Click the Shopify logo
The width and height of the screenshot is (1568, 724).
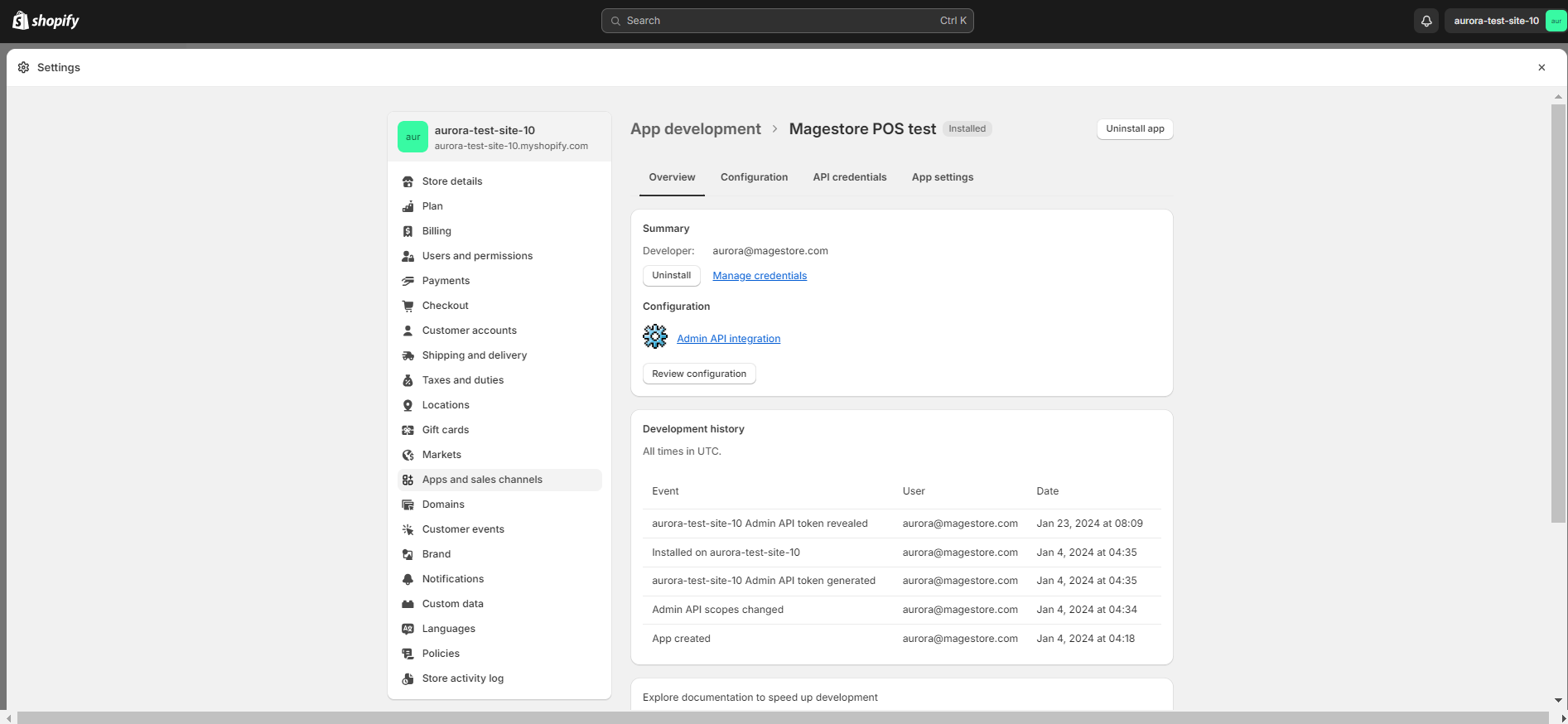pyautogui.click(x=46, y=21)
